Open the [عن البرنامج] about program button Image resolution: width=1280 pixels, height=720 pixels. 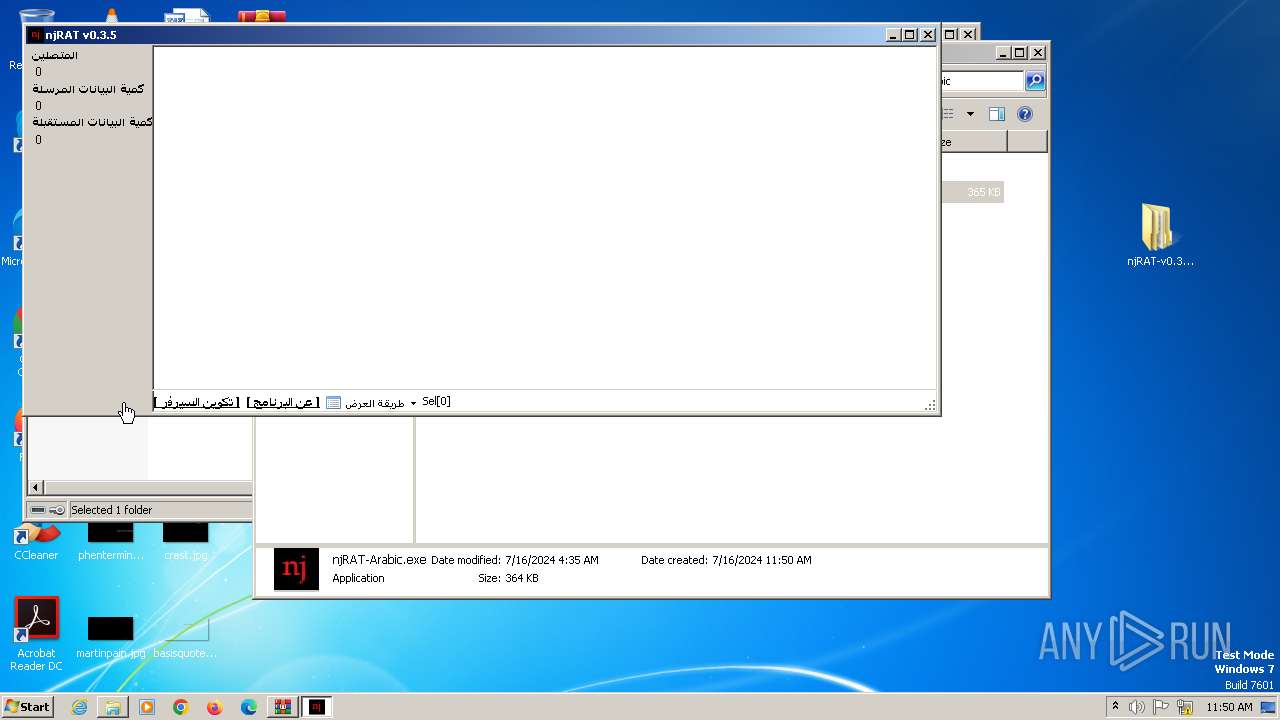(x=283, y=402)
